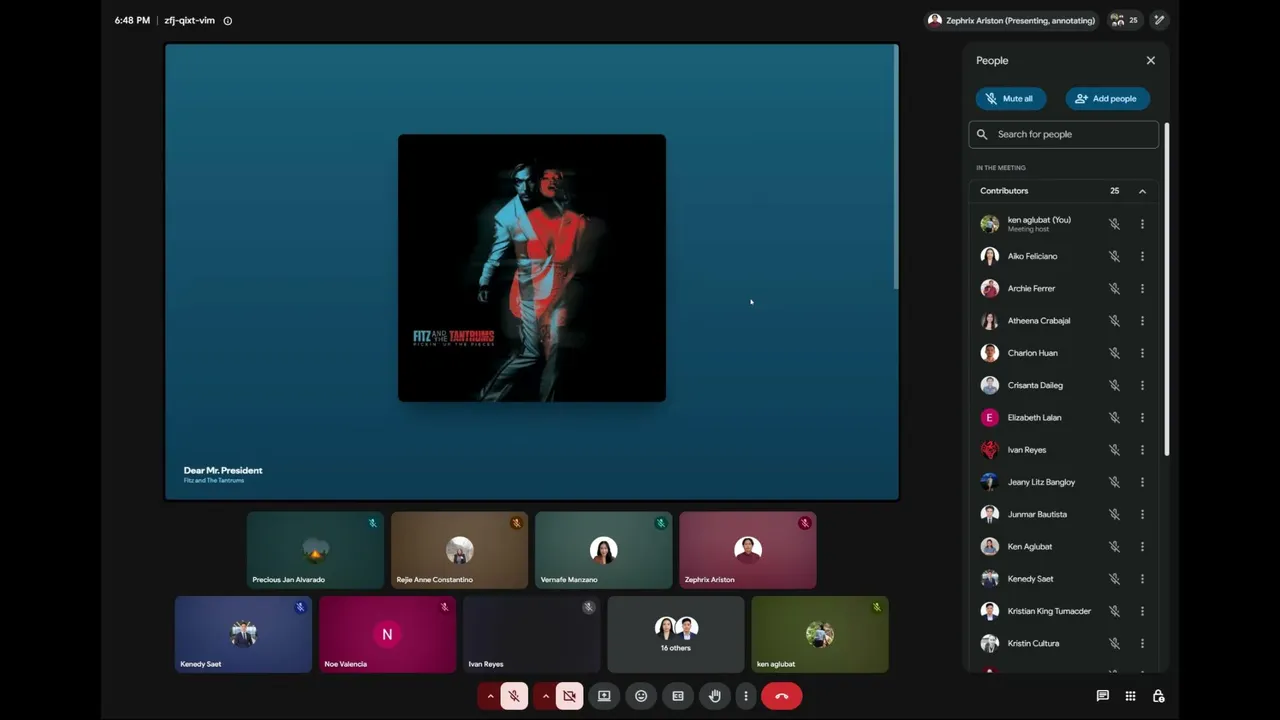Mute Charlon Huan's microphone
Image resolution: width=1280 pixels, height=720 pixels.
coord(1114,353)
